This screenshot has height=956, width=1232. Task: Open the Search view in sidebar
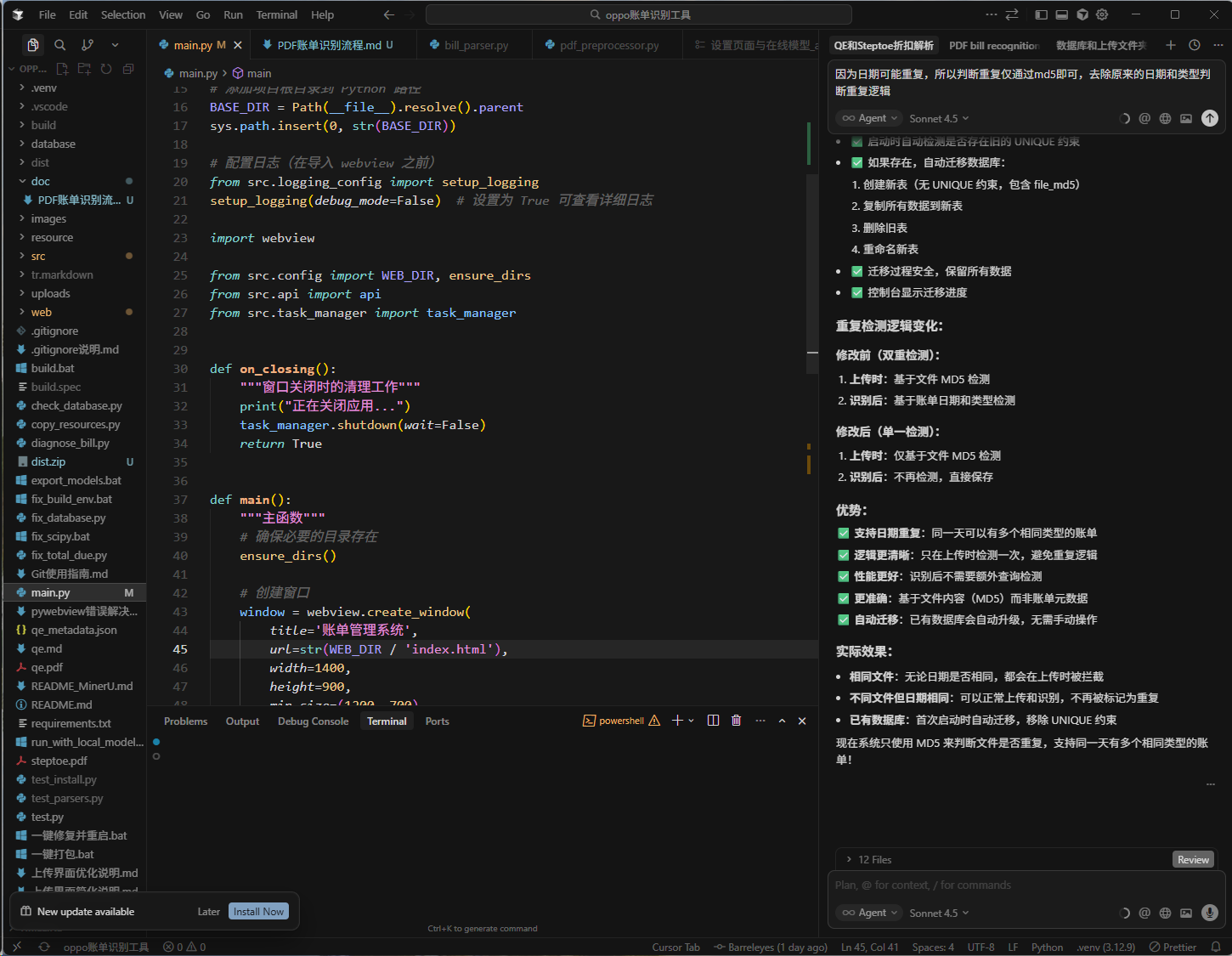click(x=60, y=45)
